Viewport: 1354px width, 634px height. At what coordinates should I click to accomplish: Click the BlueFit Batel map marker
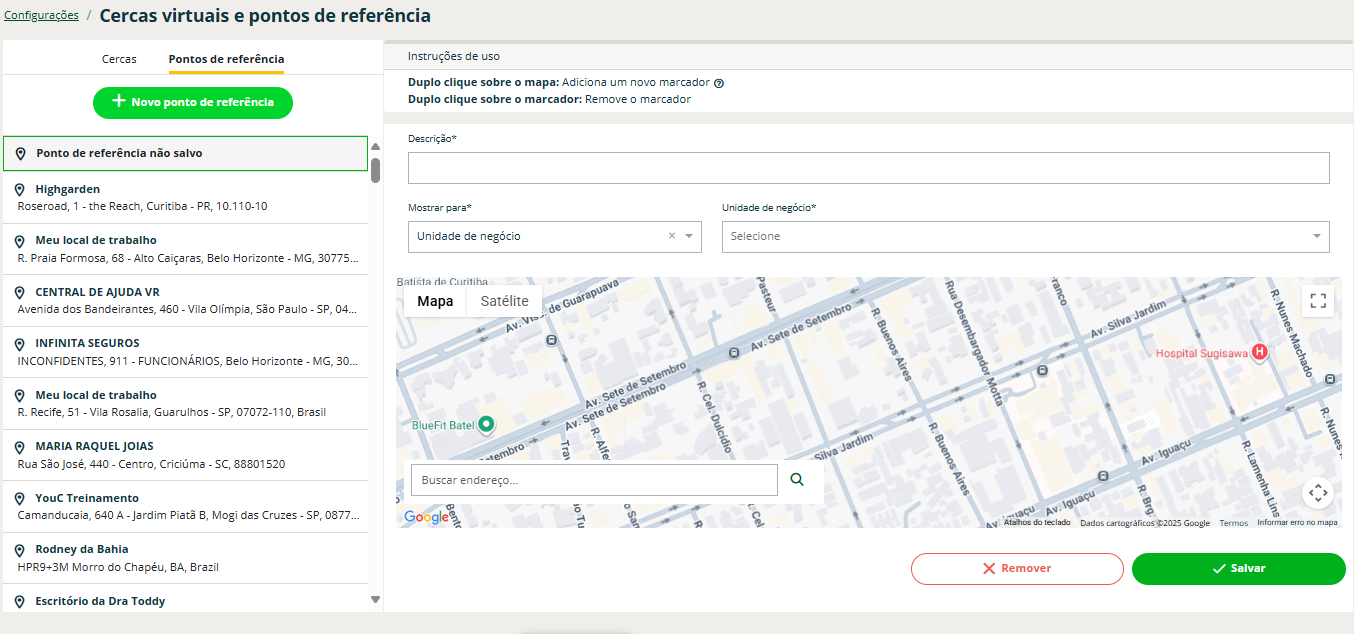click(x=486, y=424)
